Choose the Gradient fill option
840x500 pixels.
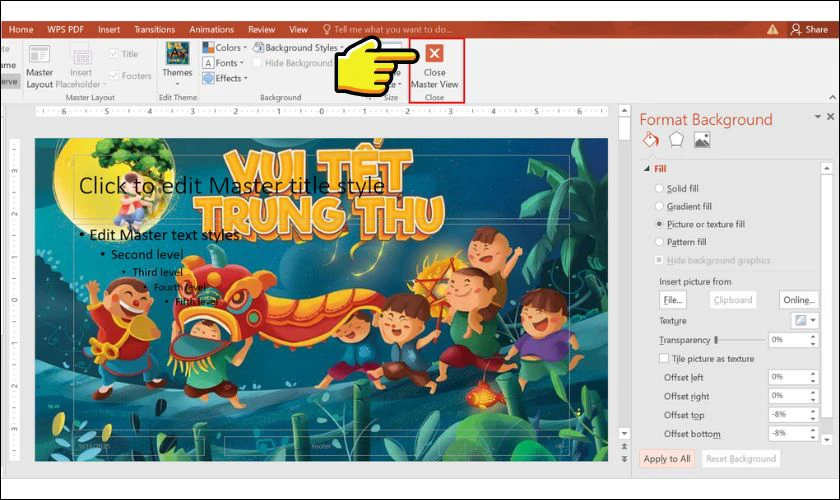point(658,206)
